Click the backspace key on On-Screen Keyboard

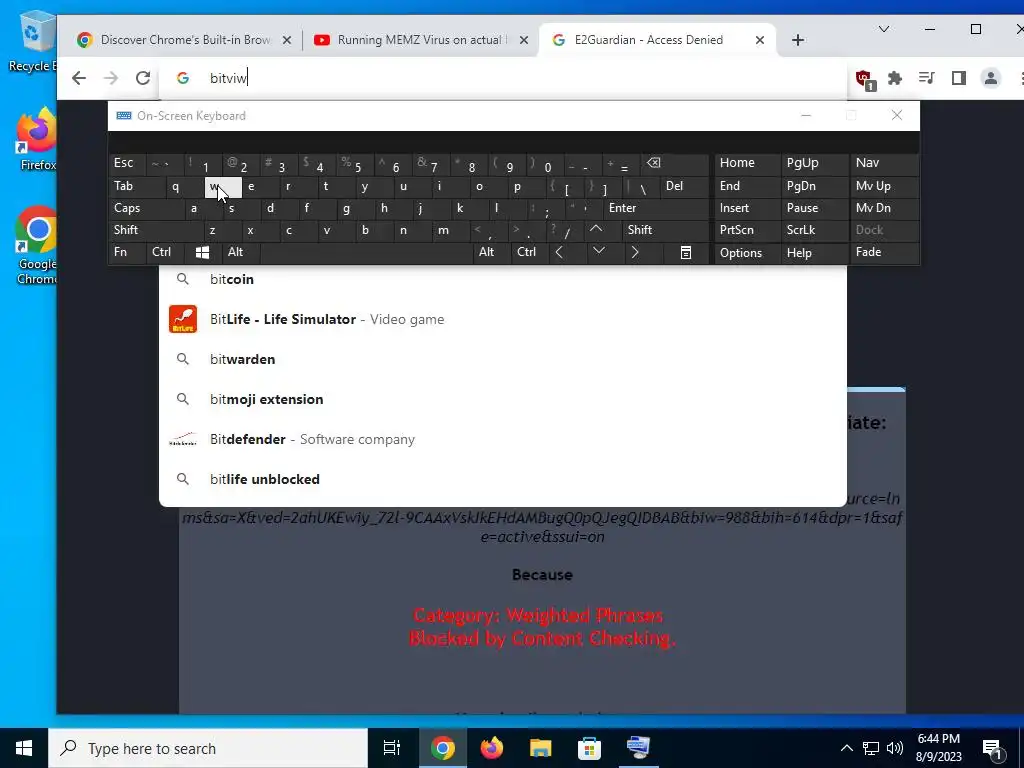[x=674, y=163]
